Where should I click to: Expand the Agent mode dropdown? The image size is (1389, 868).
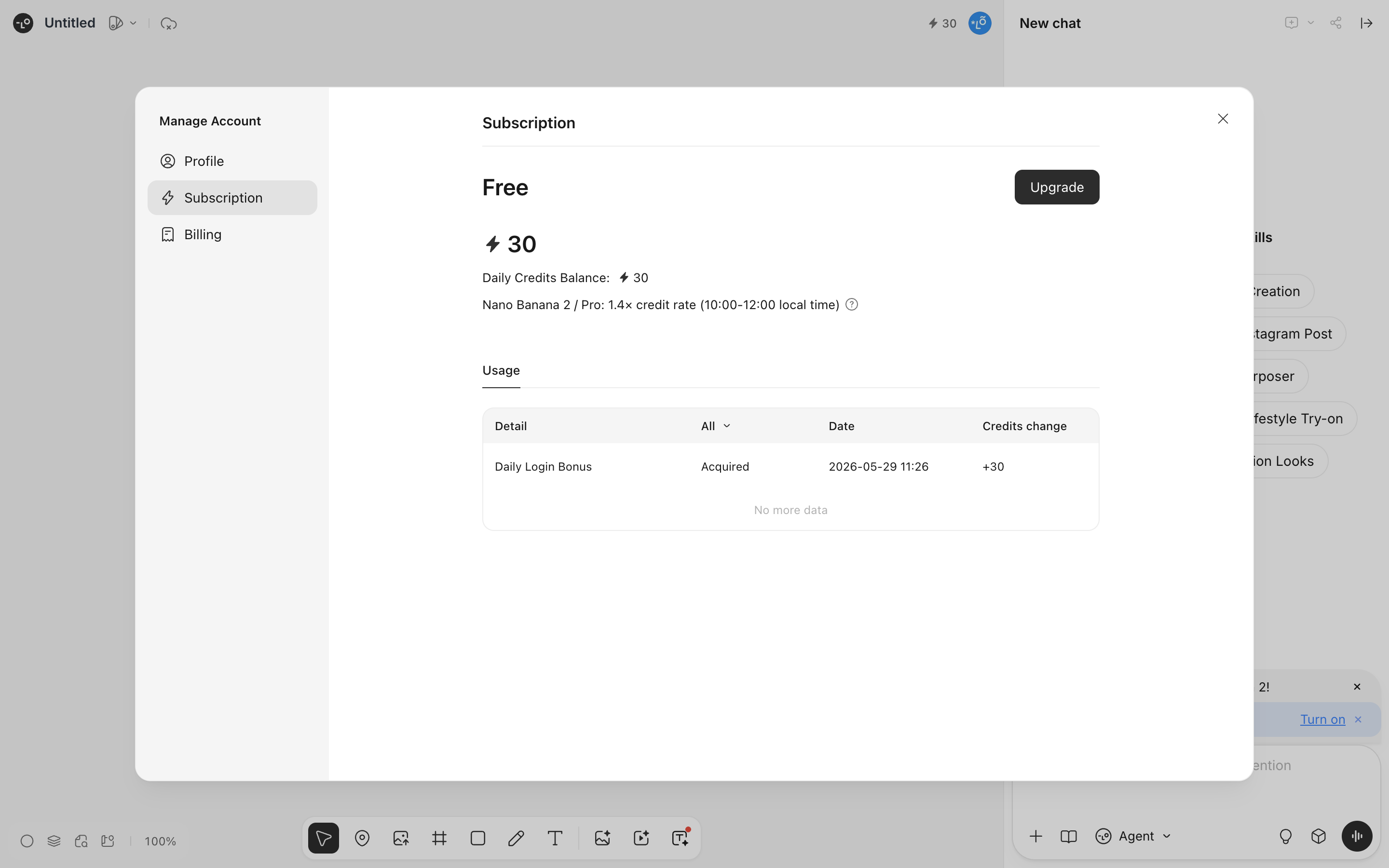coord(1133,836)
